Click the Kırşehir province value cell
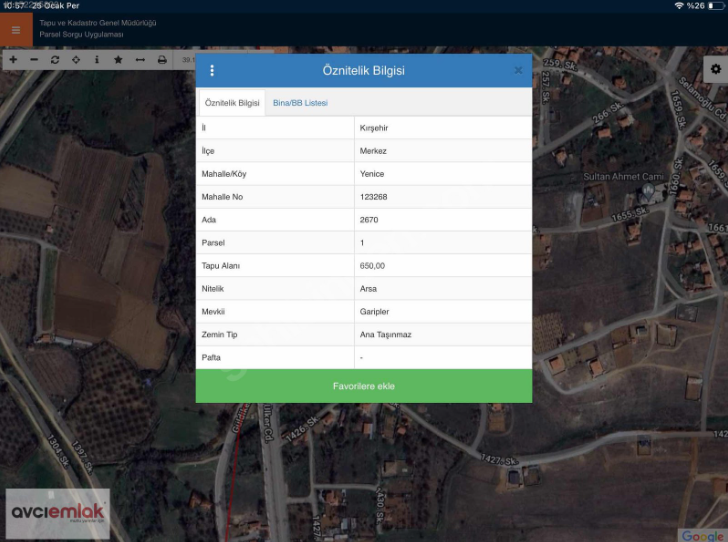 coord(443,128)
